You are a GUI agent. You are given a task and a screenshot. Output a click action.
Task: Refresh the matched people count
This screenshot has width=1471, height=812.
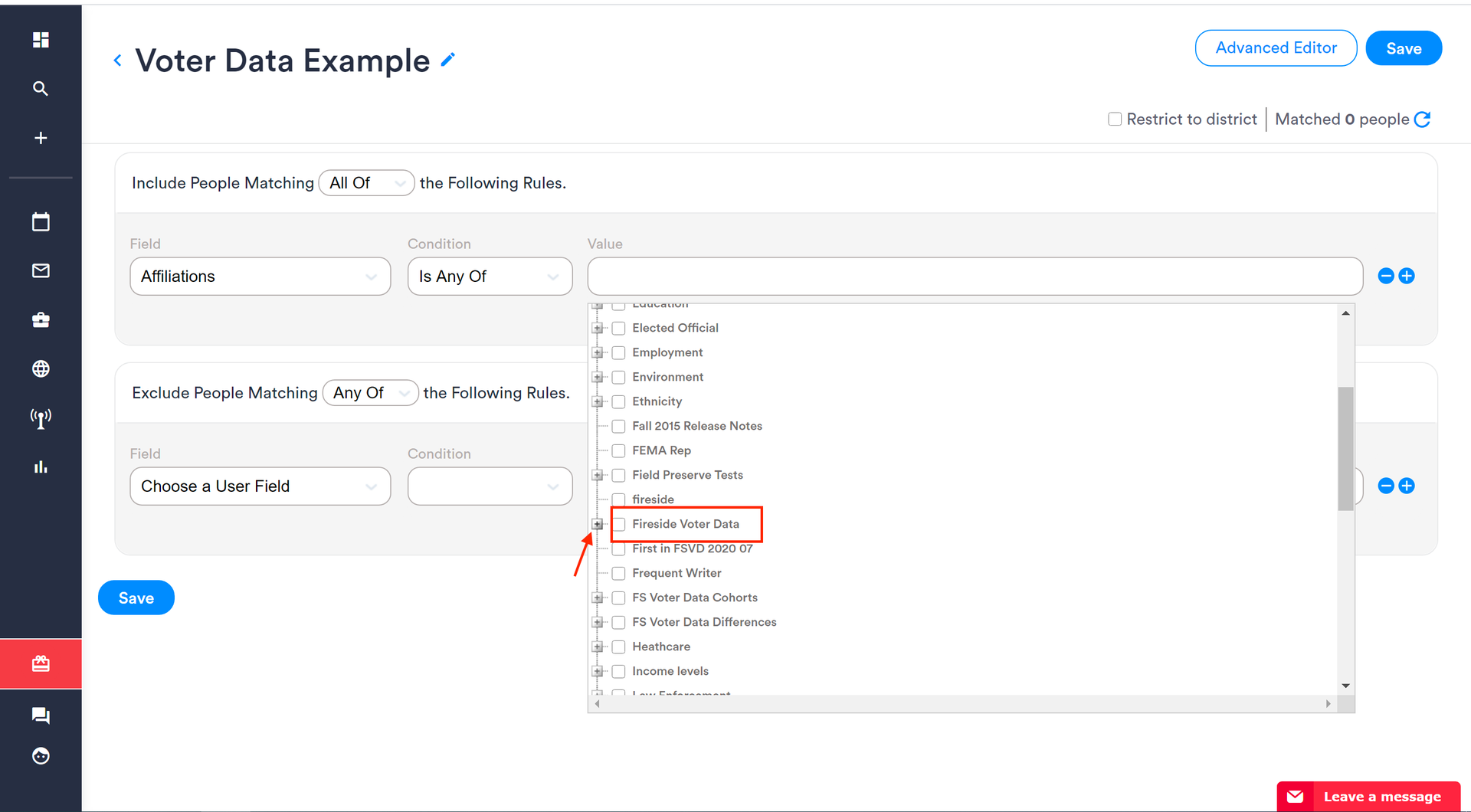(x=1422, y=120)
